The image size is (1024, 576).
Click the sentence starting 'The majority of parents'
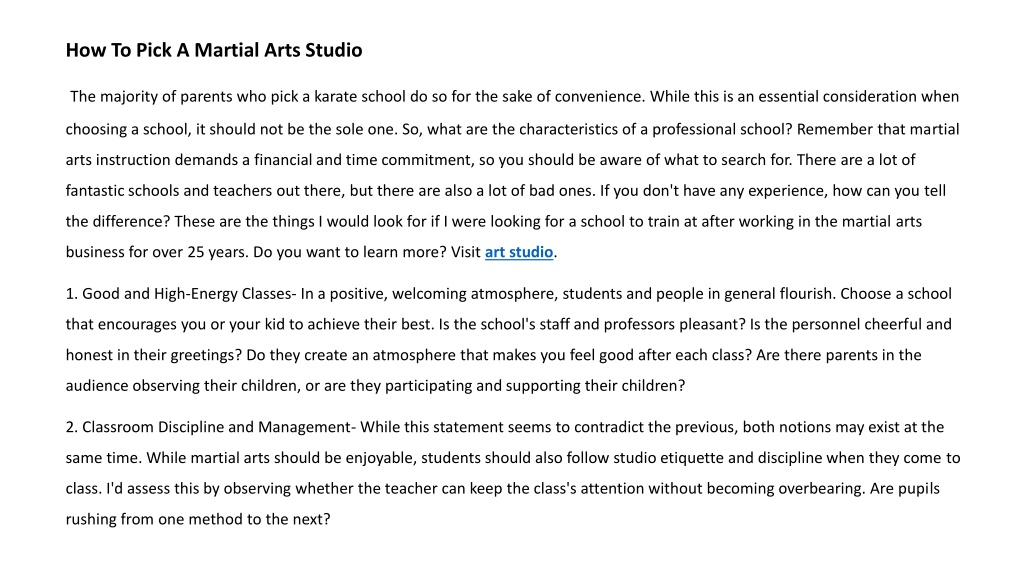coord(357,97)
